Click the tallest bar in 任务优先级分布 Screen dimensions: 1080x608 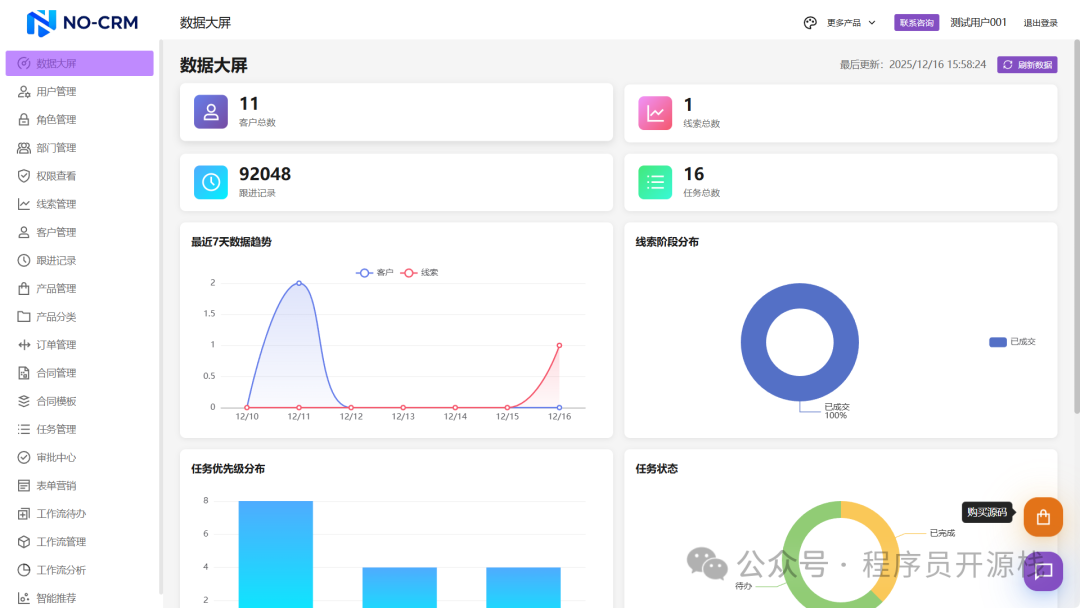[x=276, y=554]
